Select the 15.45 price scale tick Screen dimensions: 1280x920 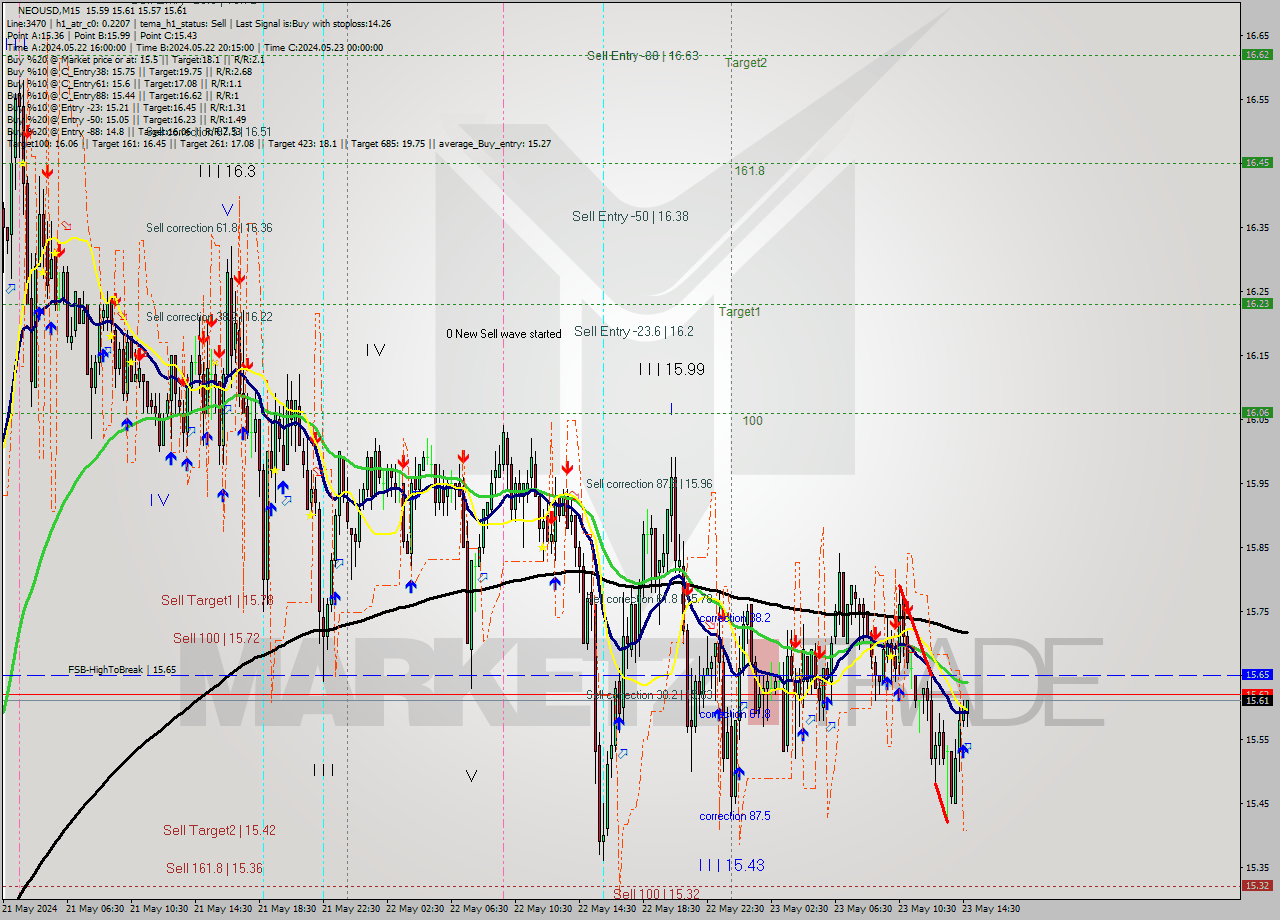[x=1257, y=803]
